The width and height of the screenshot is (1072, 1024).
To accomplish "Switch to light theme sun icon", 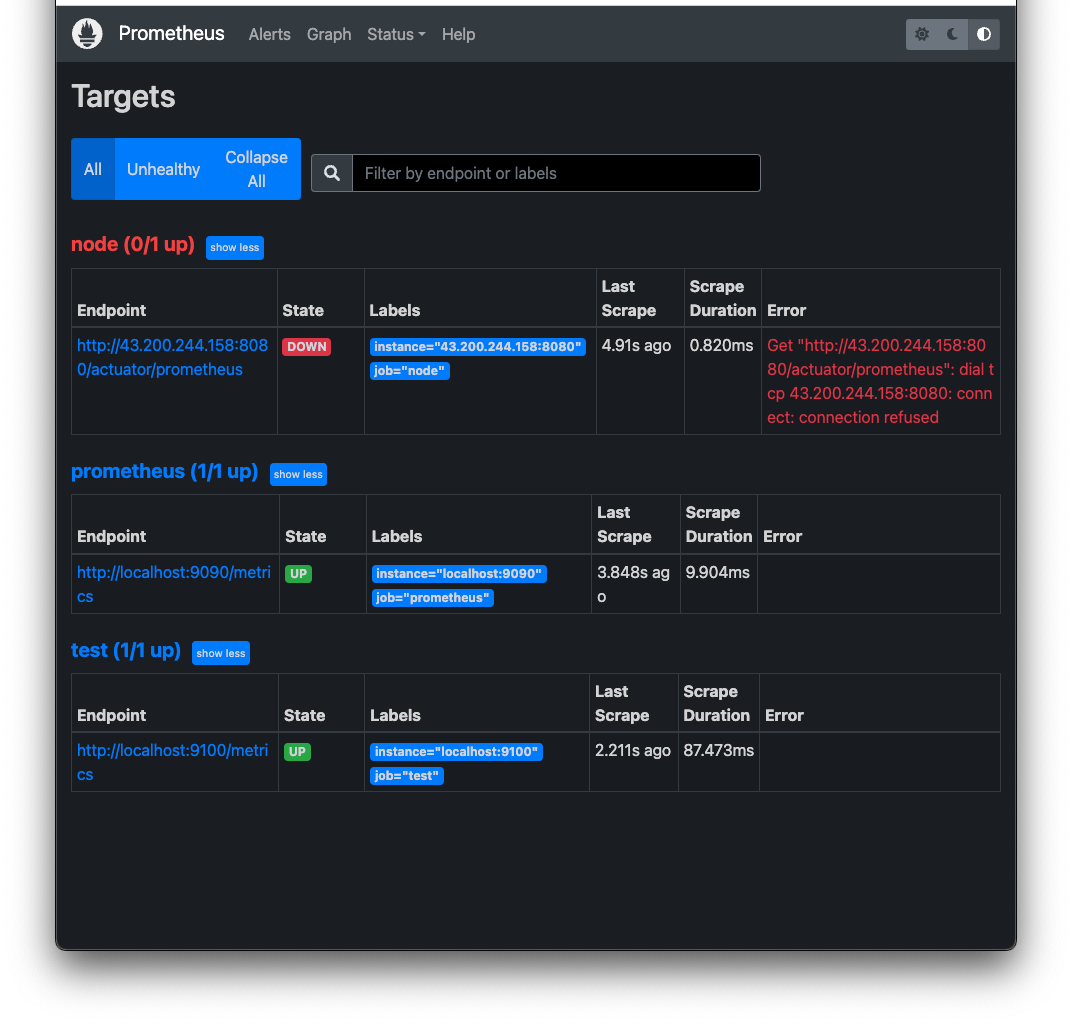I will (x=922, y=34).
